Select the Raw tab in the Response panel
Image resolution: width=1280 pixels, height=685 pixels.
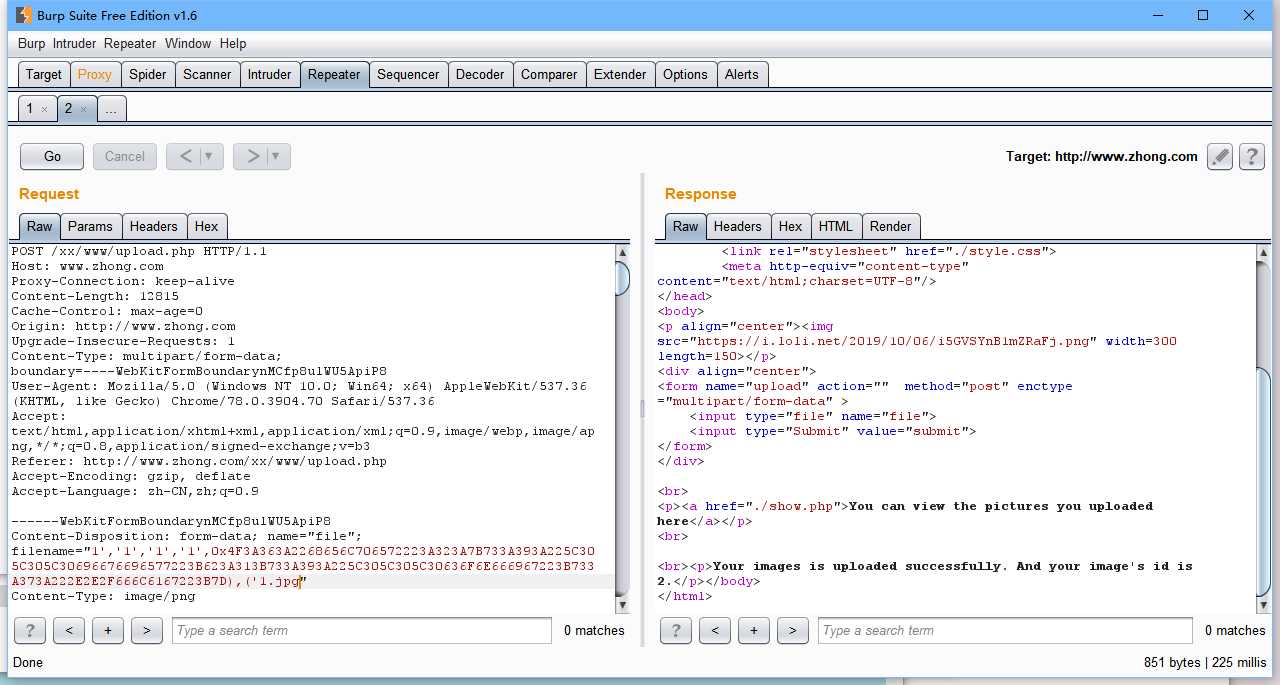pos(686,226)
